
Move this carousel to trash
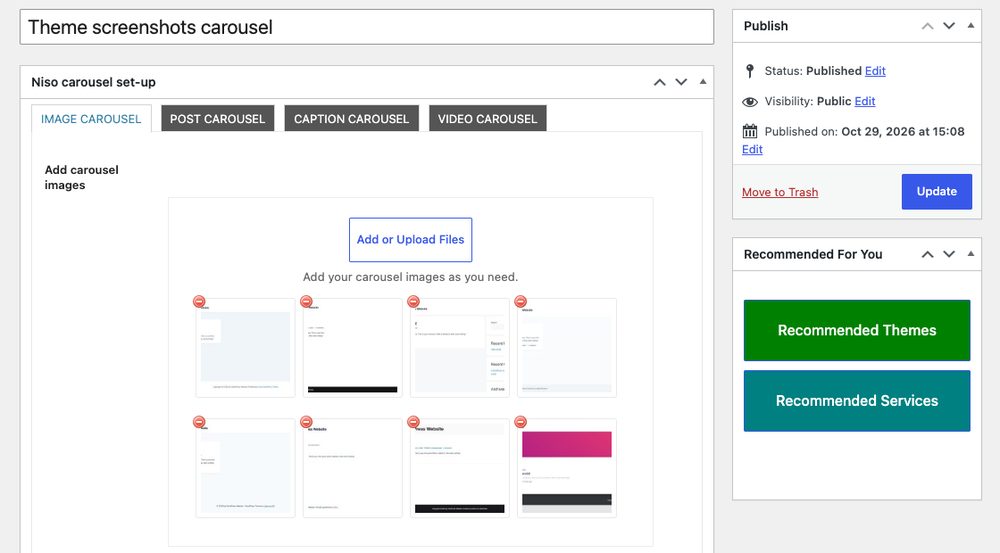780,192
